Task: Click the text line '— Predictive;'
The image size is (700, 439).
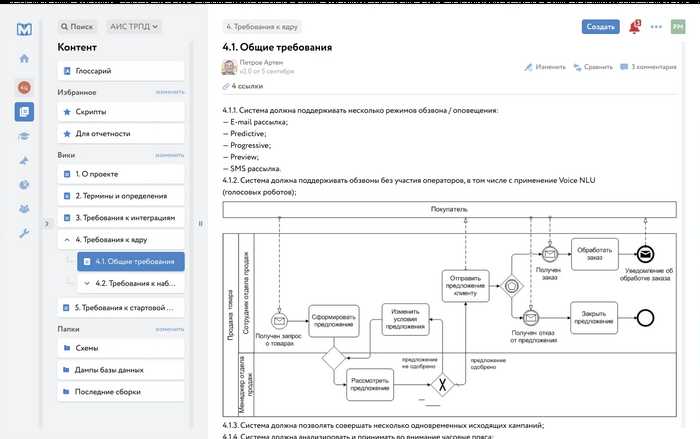Action: (x=245, y=134)
